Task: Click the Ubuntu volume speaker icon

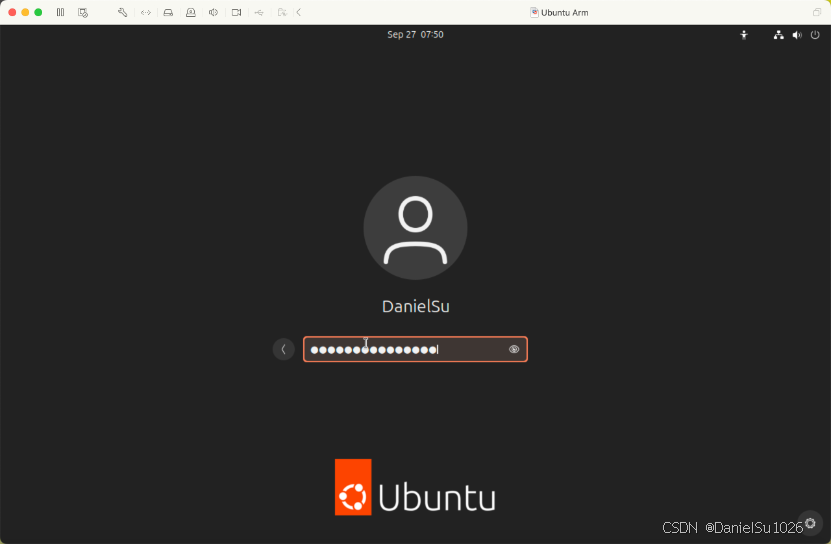Action: pos(797,35)
